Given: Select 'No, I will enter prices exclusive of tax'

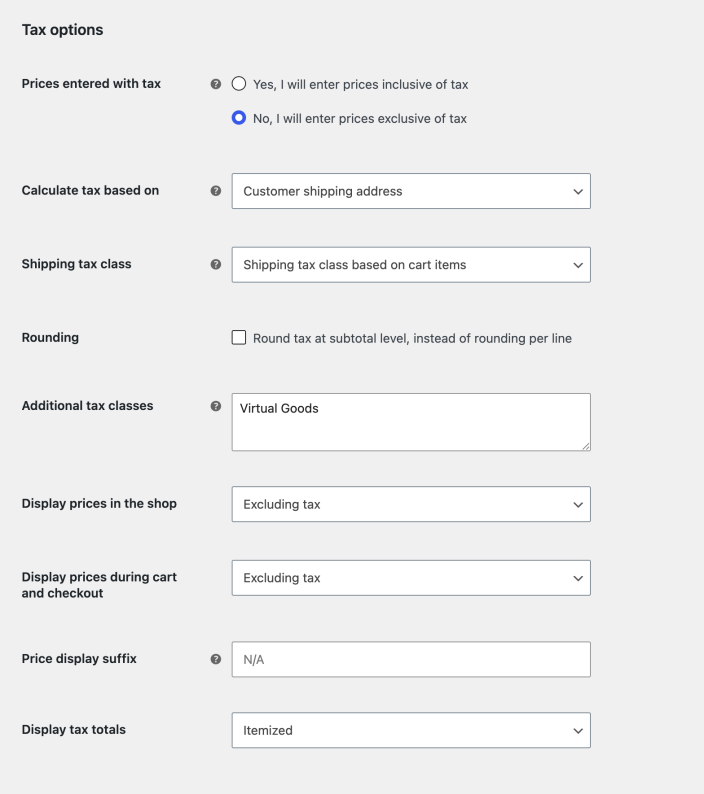Looking at the screenshot, I should (x=239, y=118).
